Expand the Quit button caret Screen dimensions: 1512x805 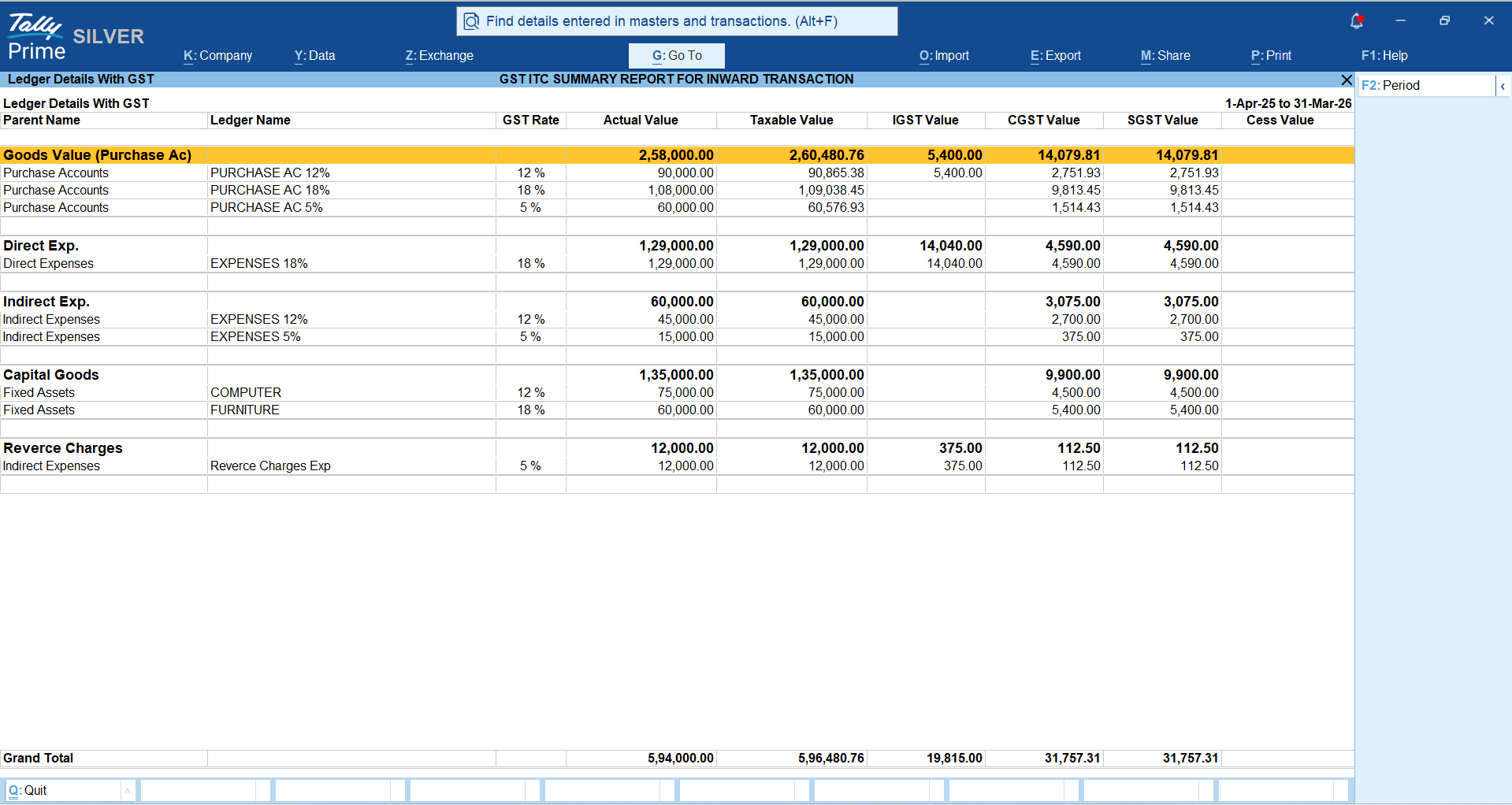[x=128, y=790]
